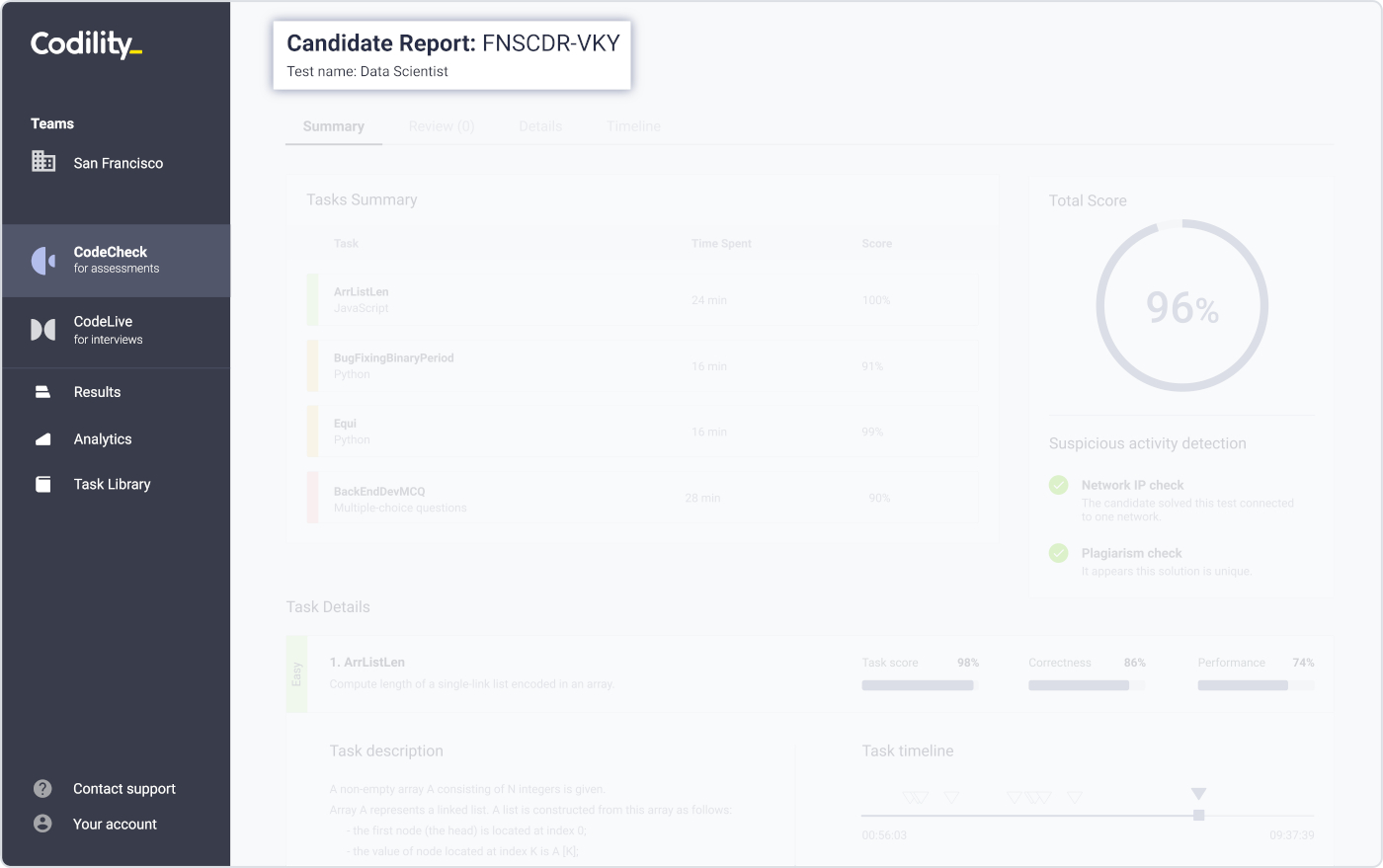Select the BugFixingBinaryPeriod task row

click(642, 366)
